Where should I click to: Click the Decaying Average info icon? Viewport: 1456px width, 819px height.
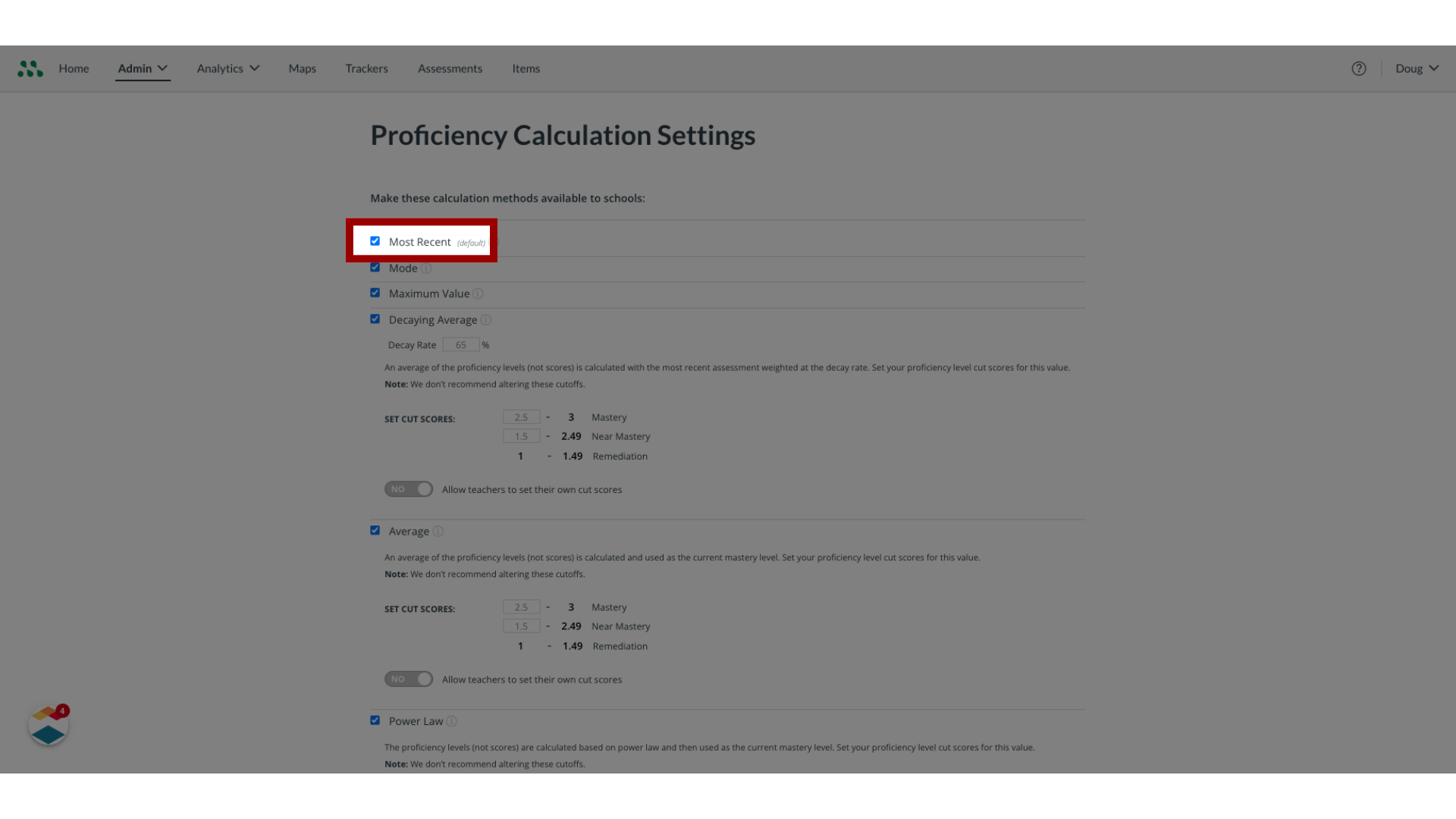(486, 319)
